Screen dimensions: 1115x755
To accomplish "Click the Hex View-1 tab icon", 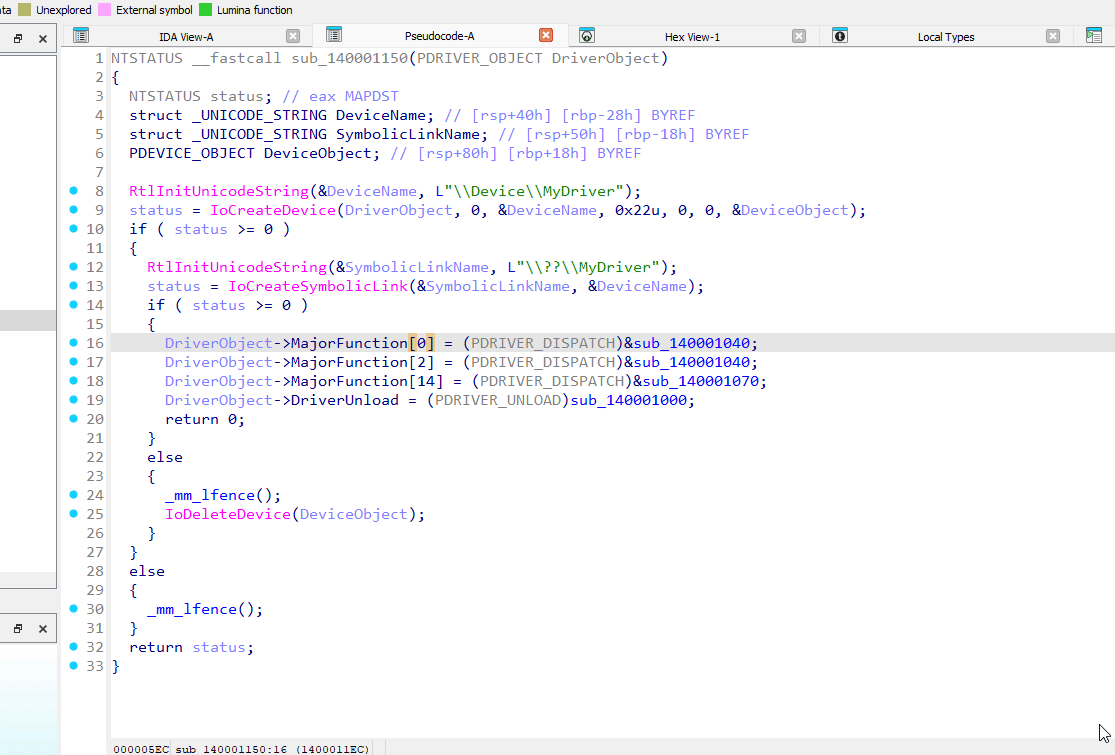I will click(587, 36).
